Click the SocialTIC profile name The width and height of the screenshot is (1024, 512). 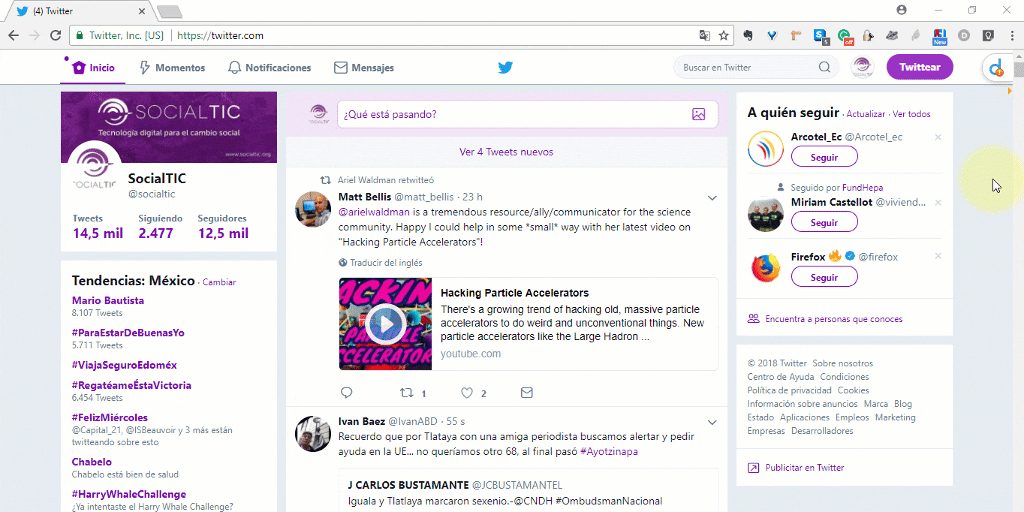pos(157,178)
